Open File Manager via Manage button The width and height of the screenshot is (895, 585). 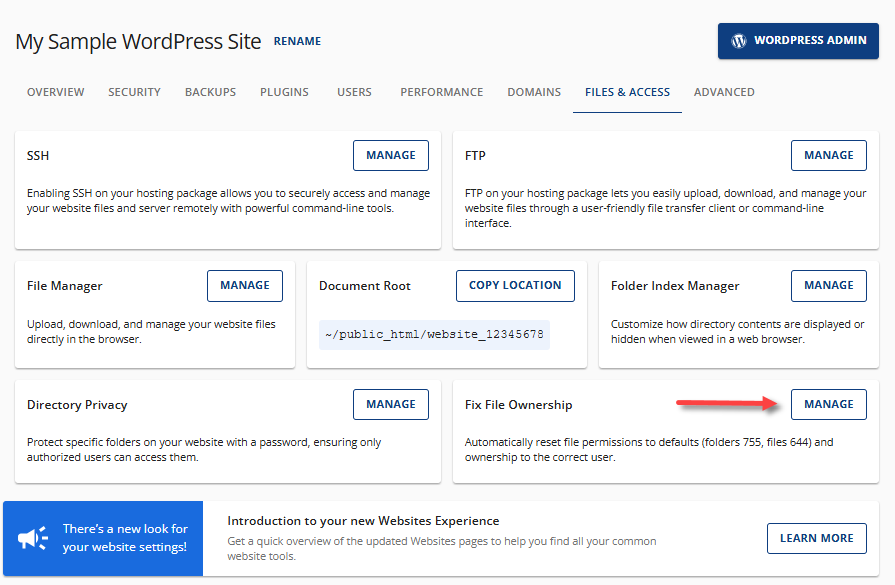pyautogui.click(x=245, y=285)
